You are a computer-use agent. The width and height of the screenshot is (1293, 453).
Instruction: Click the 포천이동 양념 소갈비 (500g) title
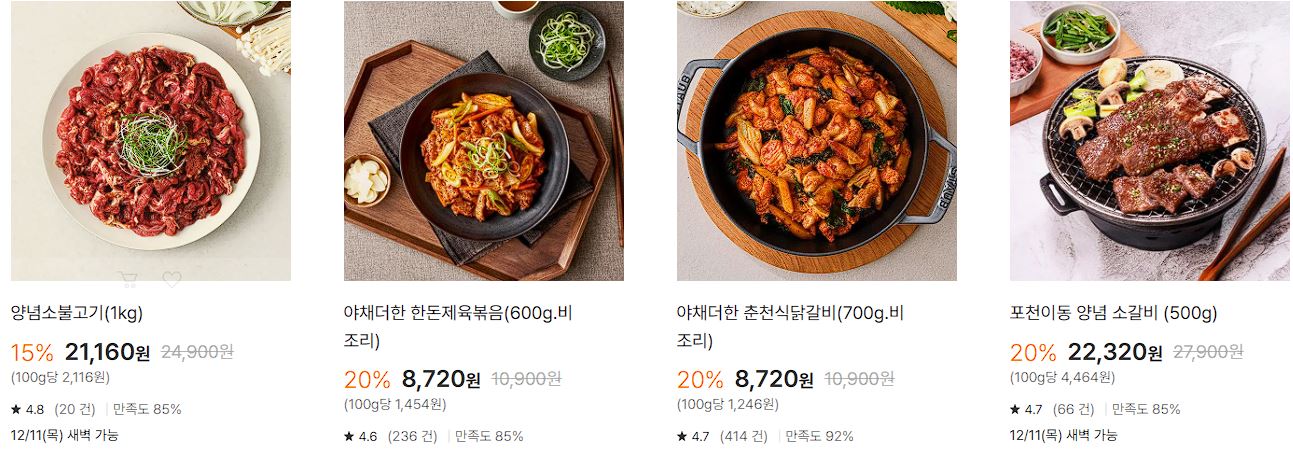tap(1113, 313)
